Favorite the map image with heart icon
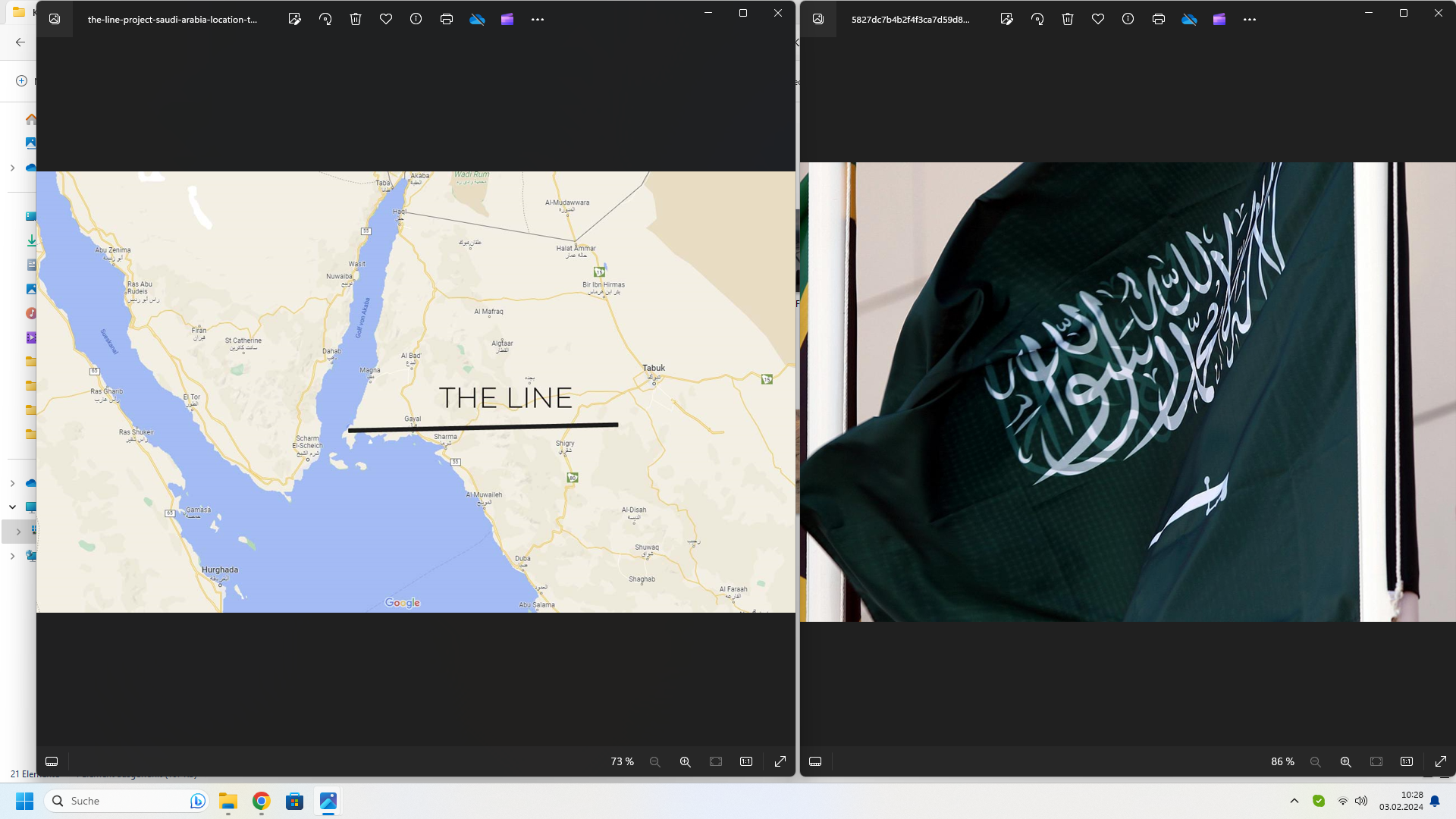 click(x=386, y=20)
